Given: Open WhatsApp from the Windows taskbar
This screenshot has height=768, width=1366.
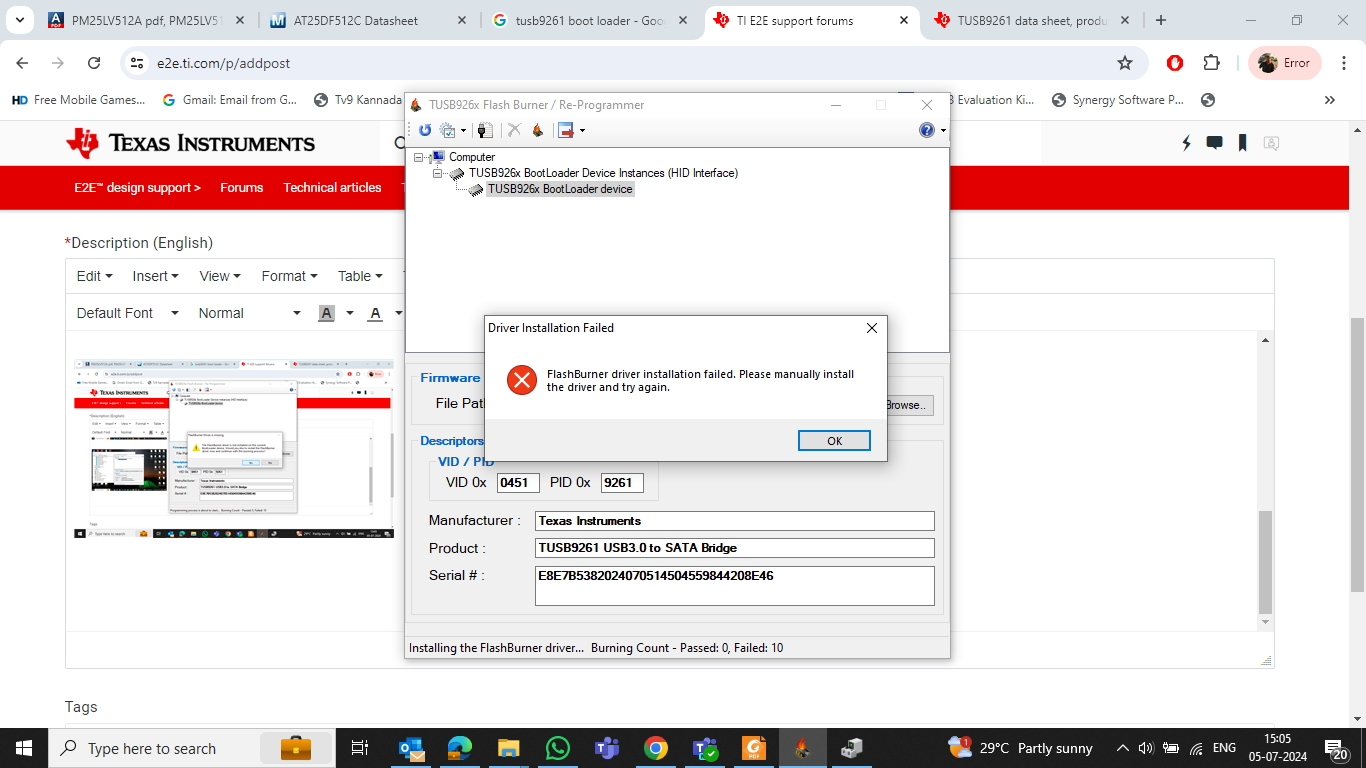Looking at the screenshot, I should 557,748.
